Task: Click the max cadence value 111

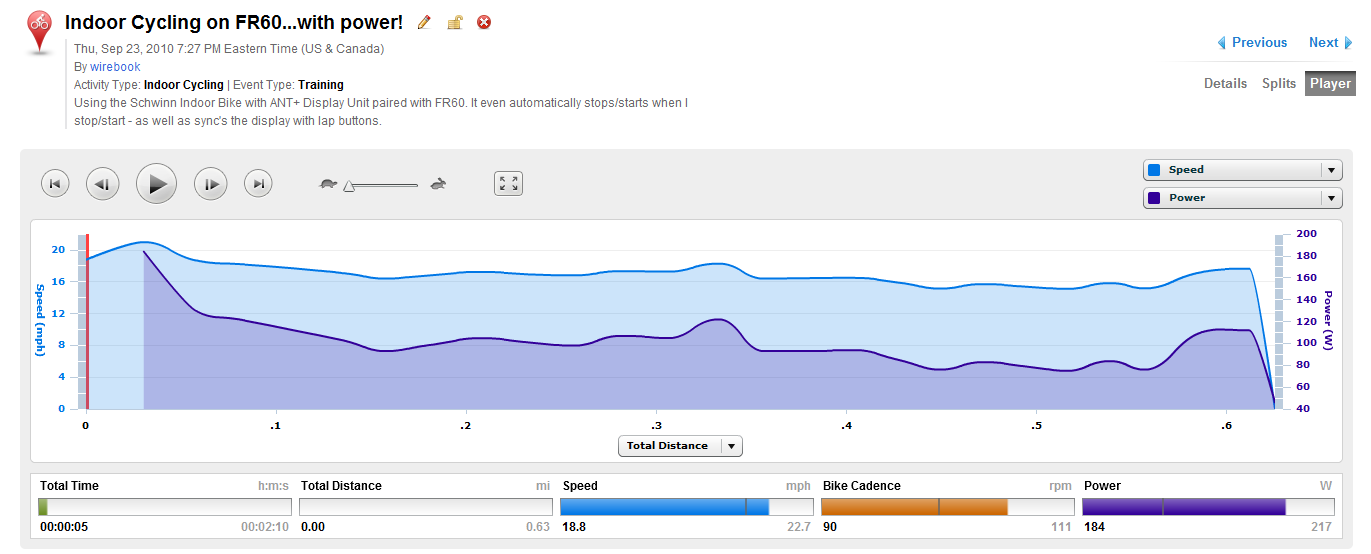Action: (x=1061, y=527)
